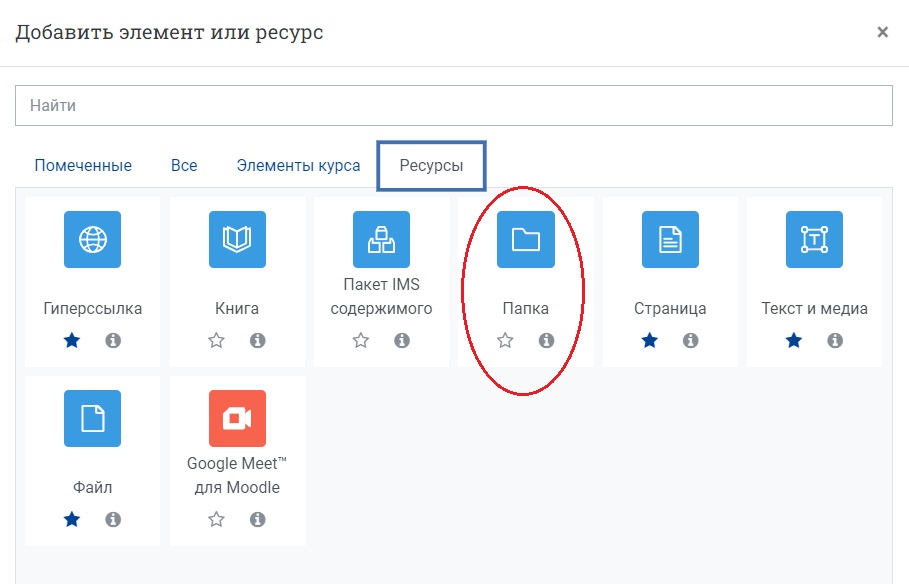Click the Книга label
This screenshot has width=909, height=584.
[x=237, y=309]
